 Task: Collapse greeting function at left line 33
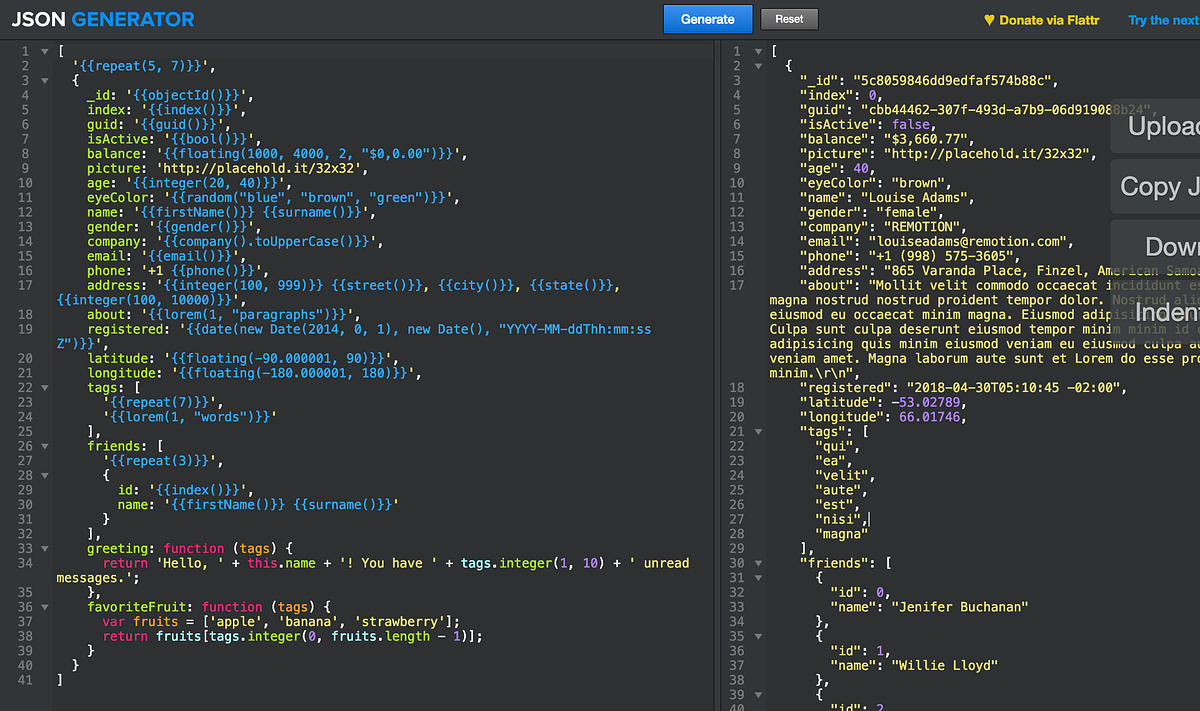[44, 548]
